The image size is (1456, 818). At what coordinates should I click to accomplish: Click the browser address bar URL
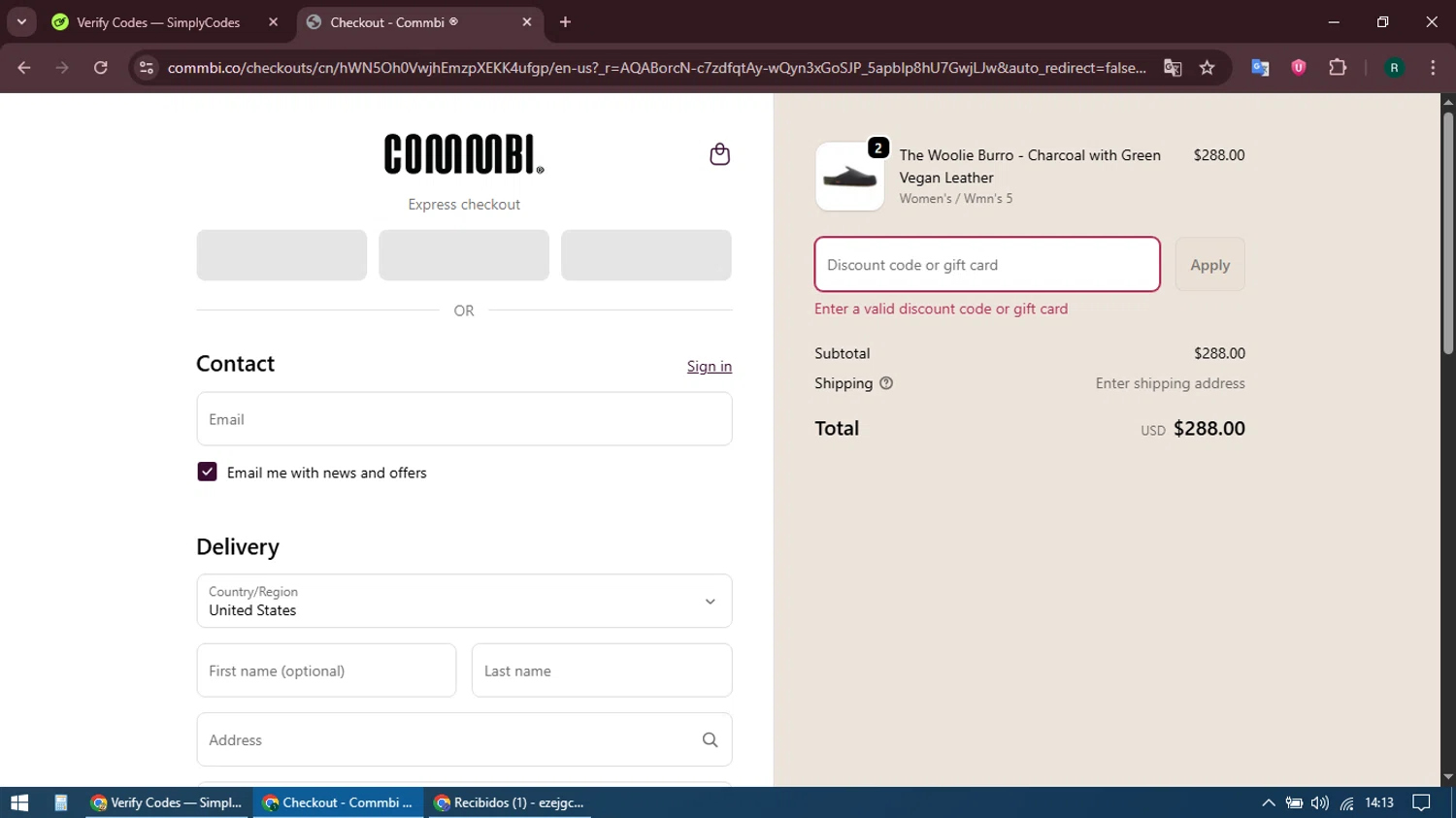(656, 68)
